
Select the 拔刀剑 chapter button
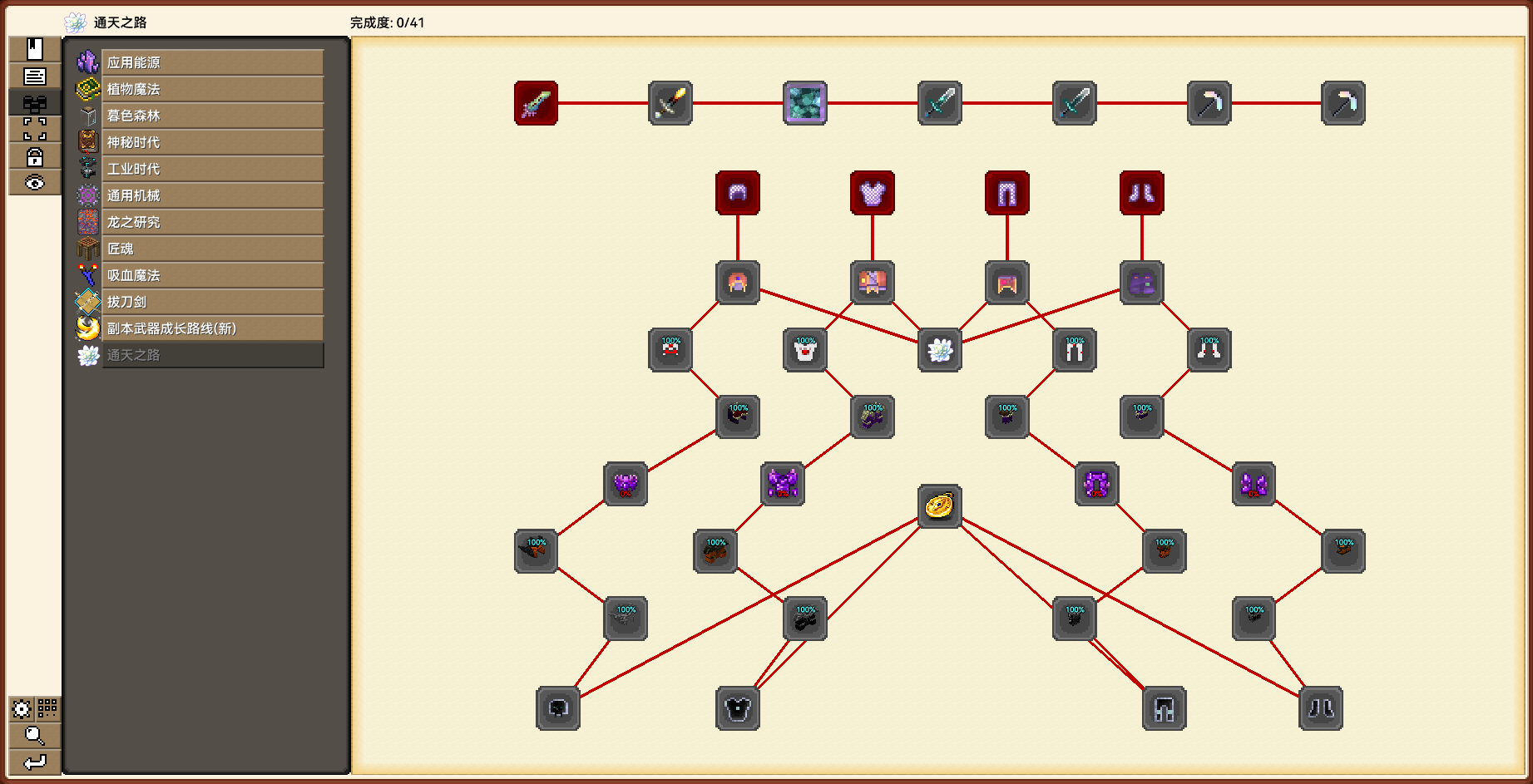[212, 302]
